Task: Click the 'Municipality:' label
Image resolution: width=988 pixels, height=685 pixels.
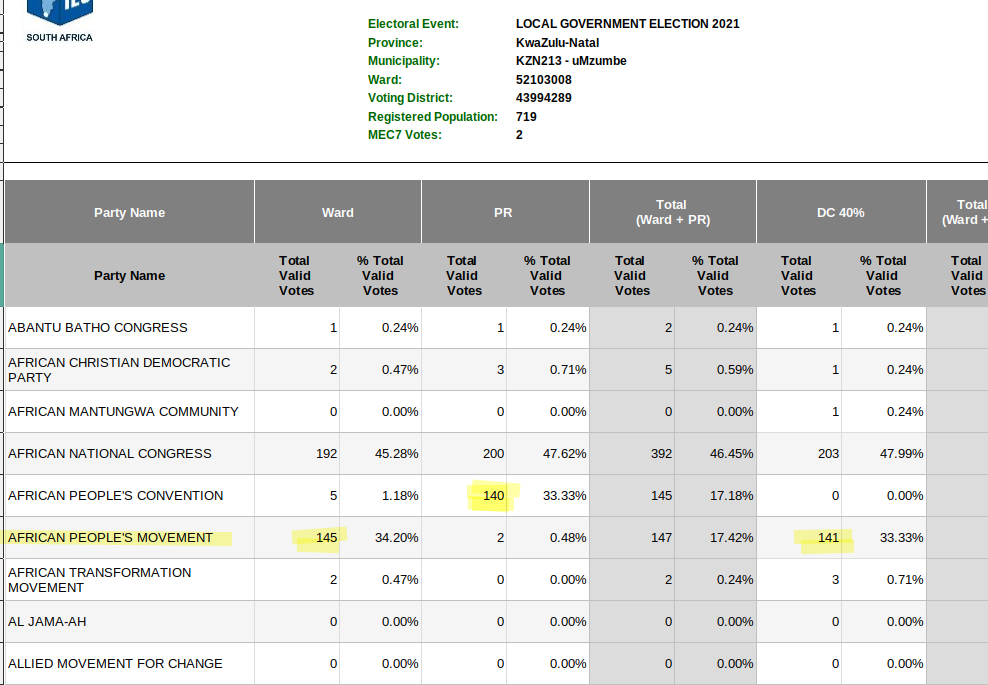Action: [x=404, y=61]
